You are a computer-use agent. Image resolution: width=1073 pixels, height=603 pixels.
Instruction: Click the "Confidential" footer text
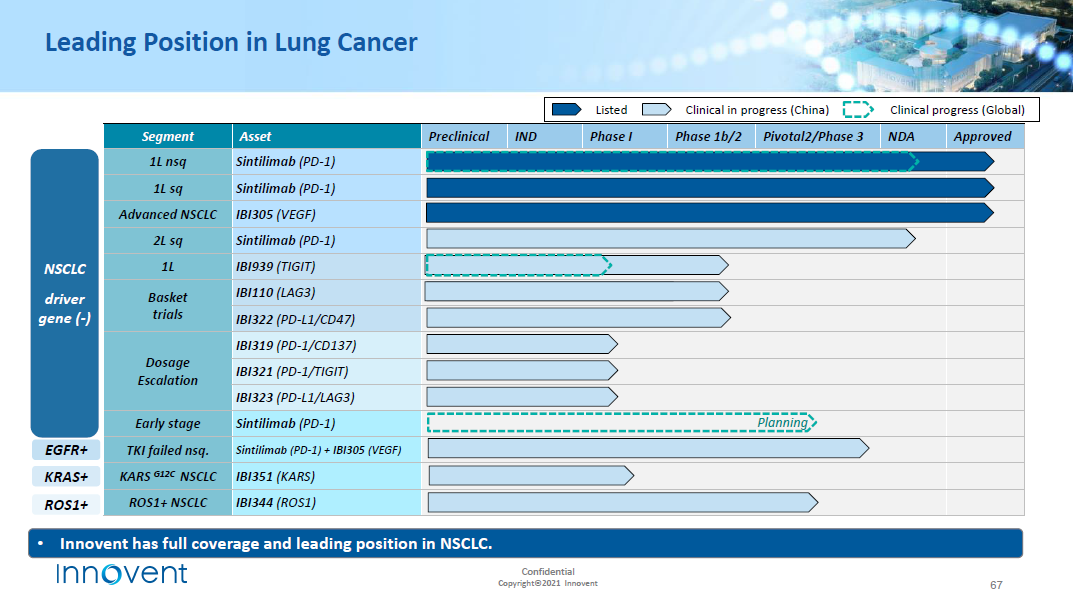click(x=548, y=572)
